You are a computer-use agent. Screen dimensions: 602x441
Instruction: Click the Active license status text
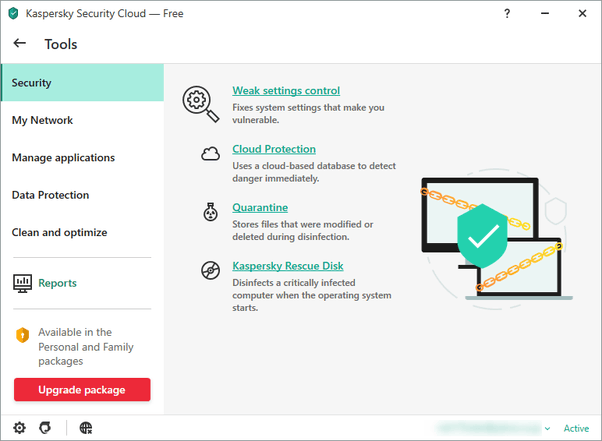click(x=576, y=428)
